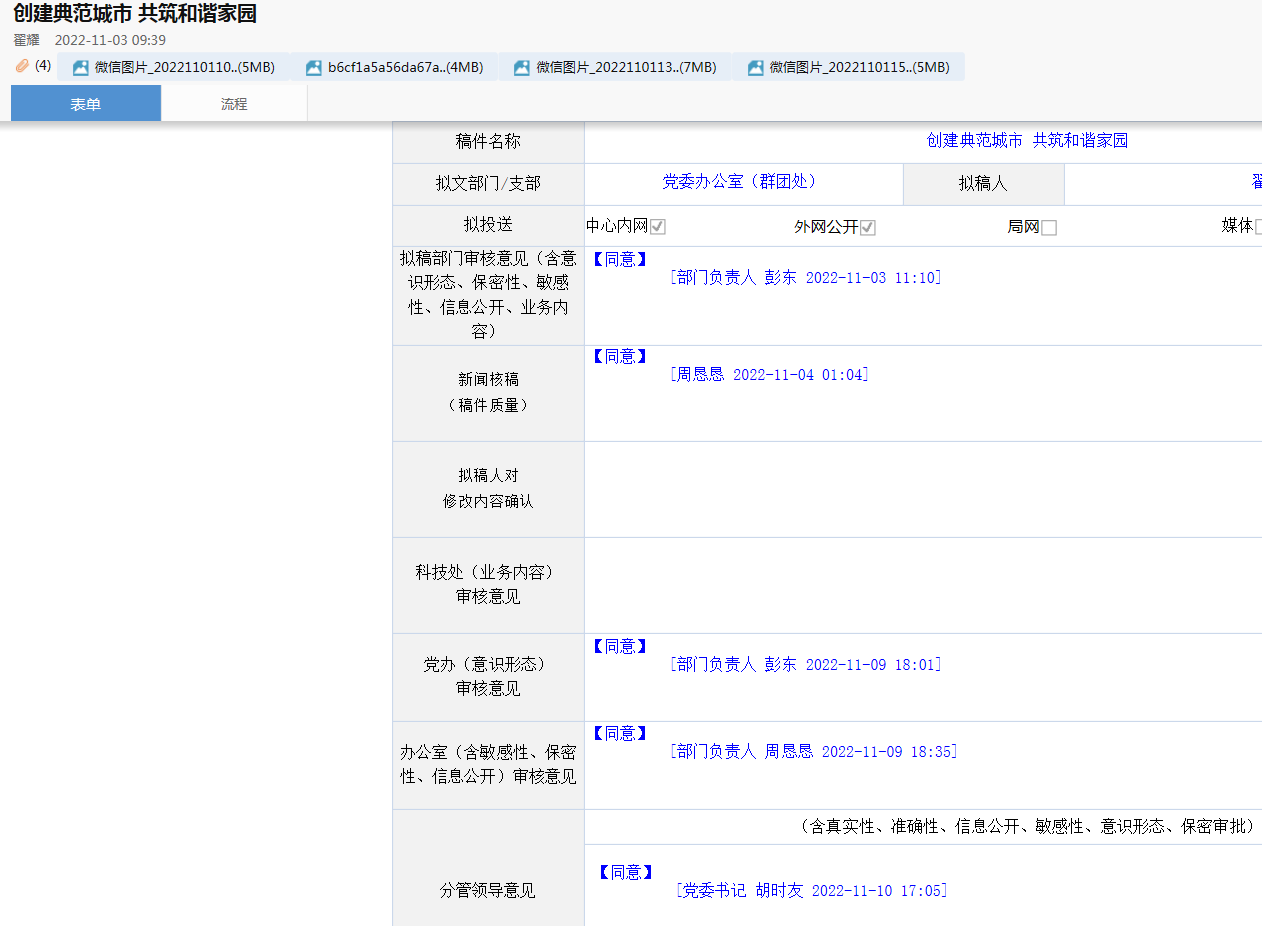Click the empty 科技处 审核意见 field
1262x926 pixels.
tap(922, 585)
